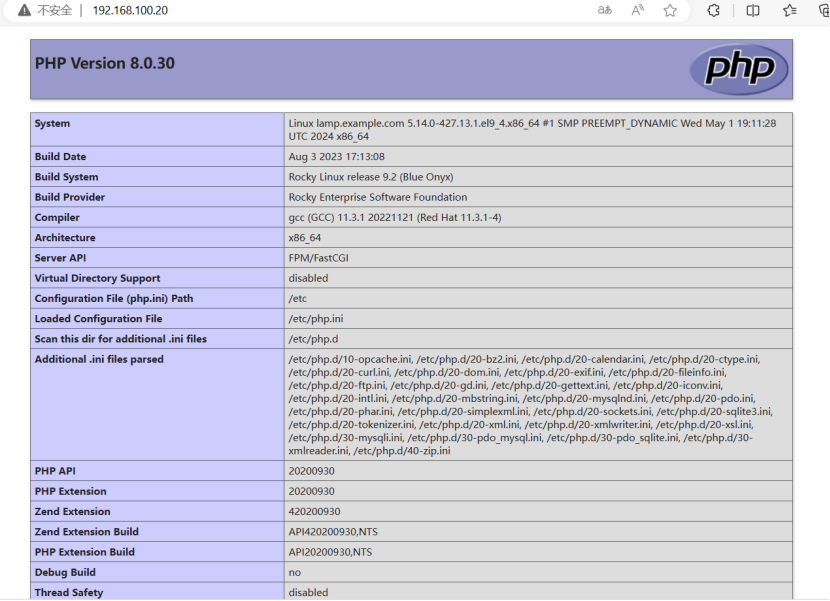Click the Compiler label
Viewport: 830px width, 601px height.
57,218
